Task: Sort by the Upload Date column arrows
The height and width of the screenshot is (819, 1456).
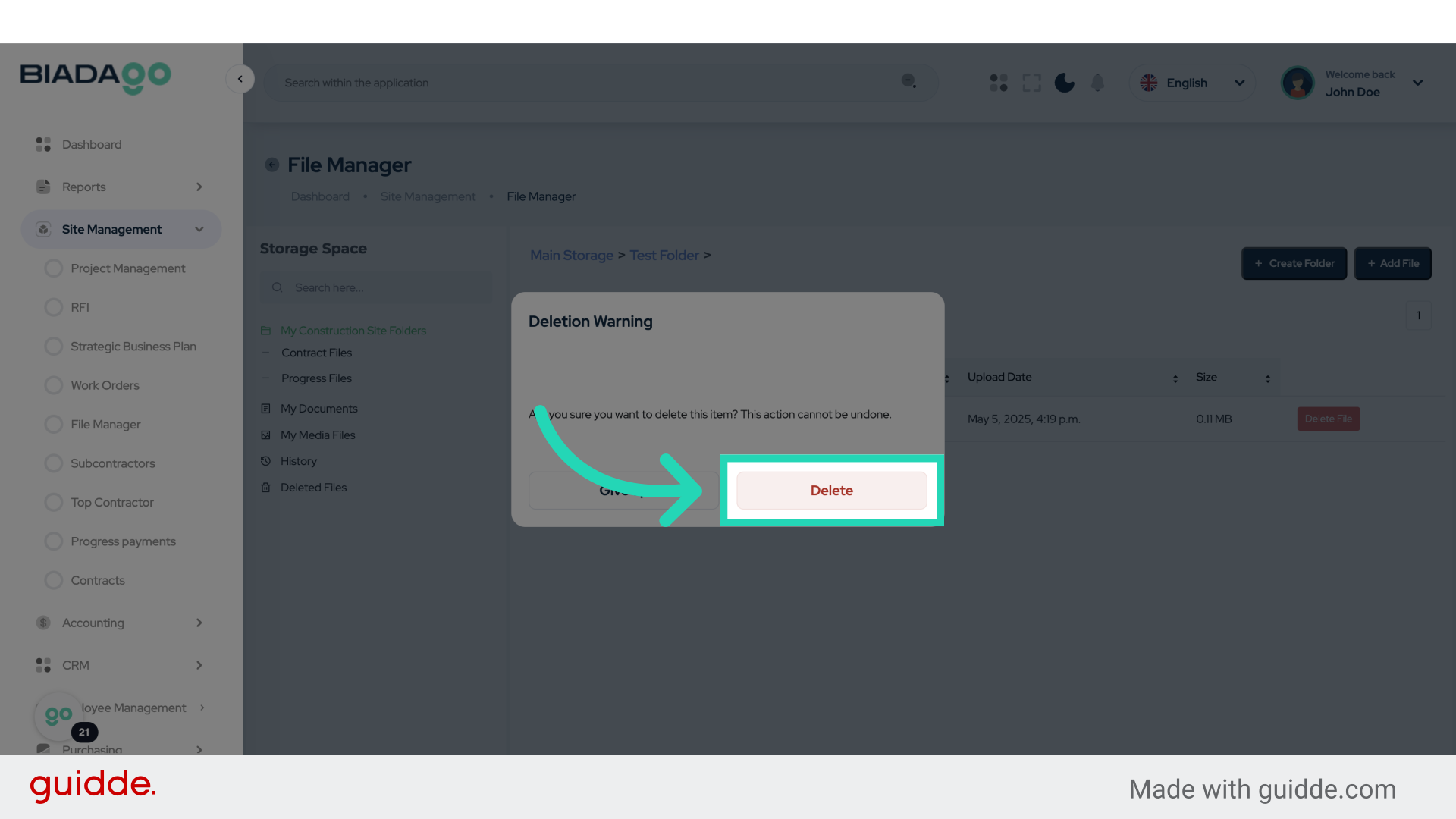Action: [1175, 378]
